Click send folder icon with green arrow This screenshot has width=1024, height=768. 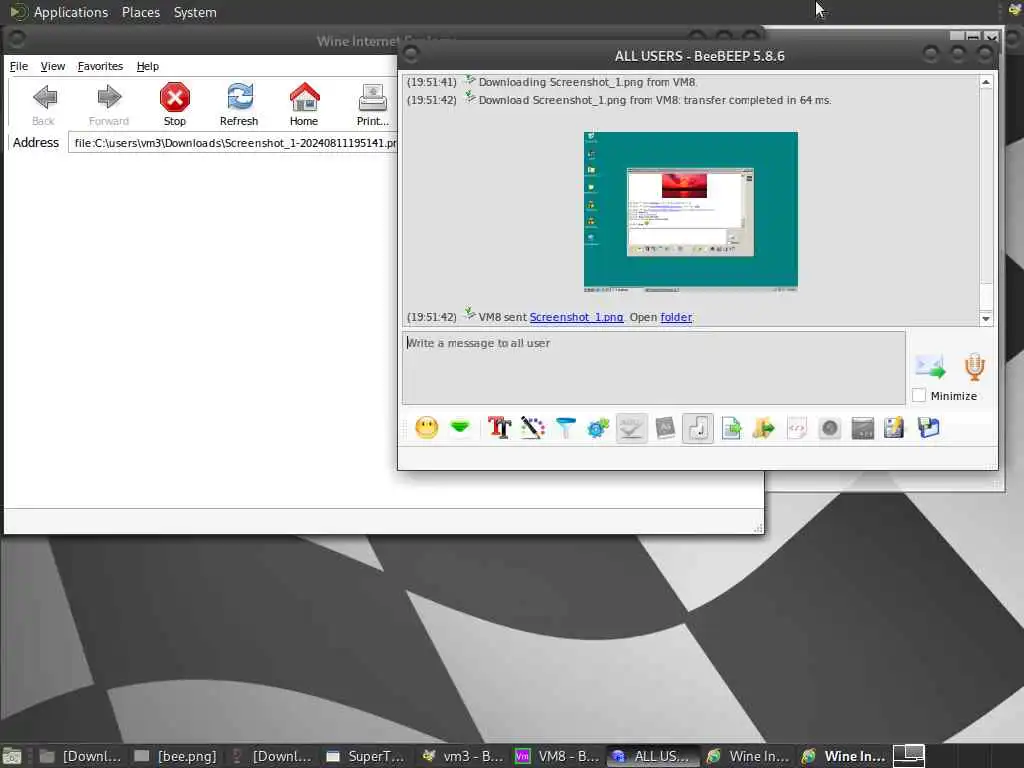point(763,428)
